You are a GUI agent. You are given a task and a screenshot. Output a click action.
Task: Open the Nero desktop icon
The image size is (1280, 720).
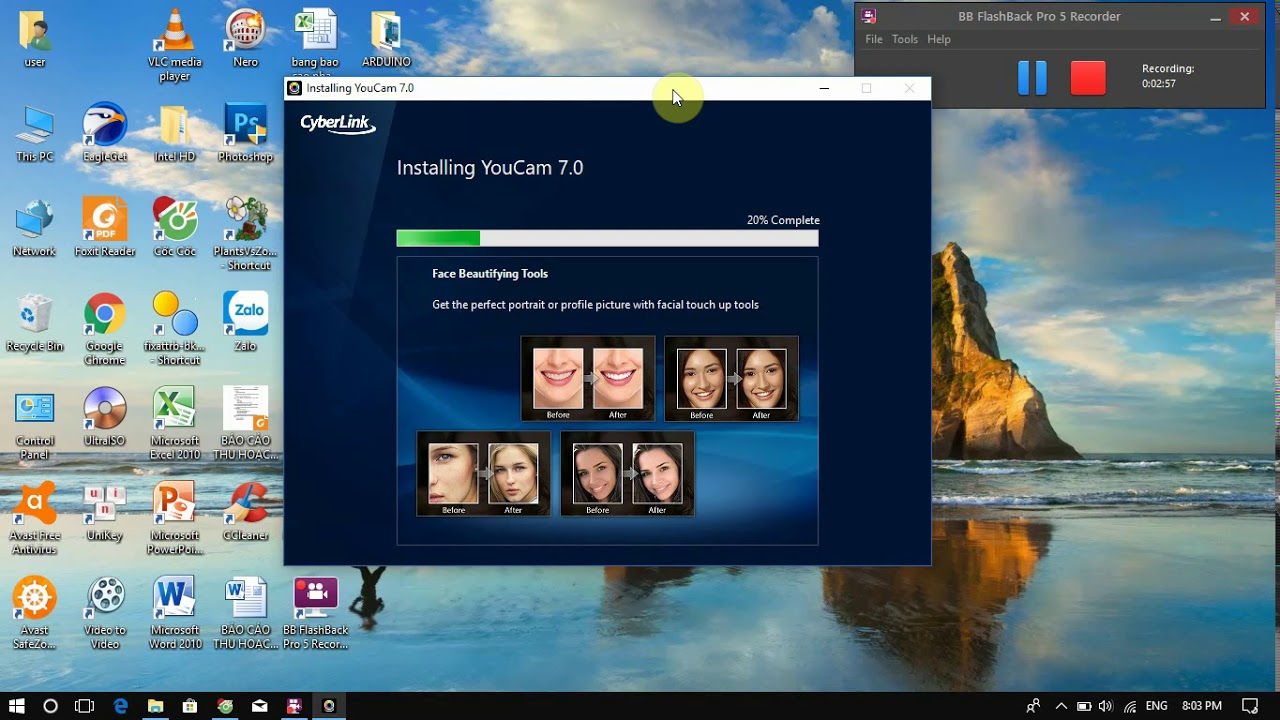click(245, 38)
